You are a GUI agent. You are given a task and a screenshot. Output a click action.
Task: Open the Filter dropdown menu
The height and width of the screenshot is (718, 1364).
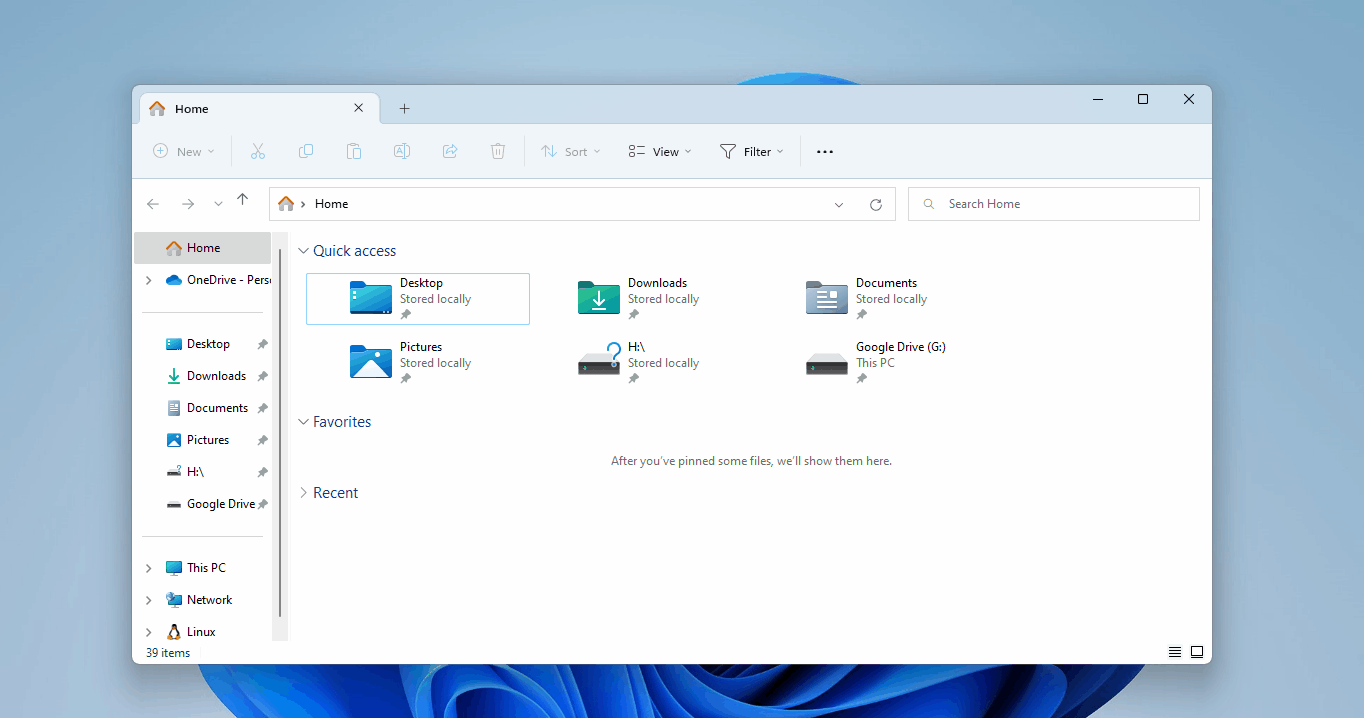[x=752, y=152]
